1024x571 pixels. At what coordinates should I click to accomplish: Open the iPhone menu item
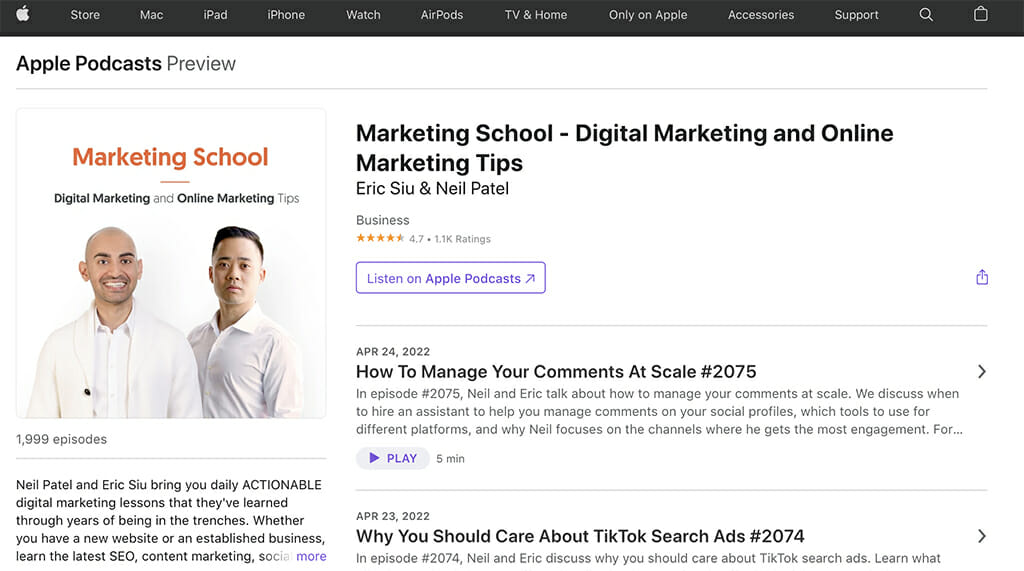(x=286, y=14)
